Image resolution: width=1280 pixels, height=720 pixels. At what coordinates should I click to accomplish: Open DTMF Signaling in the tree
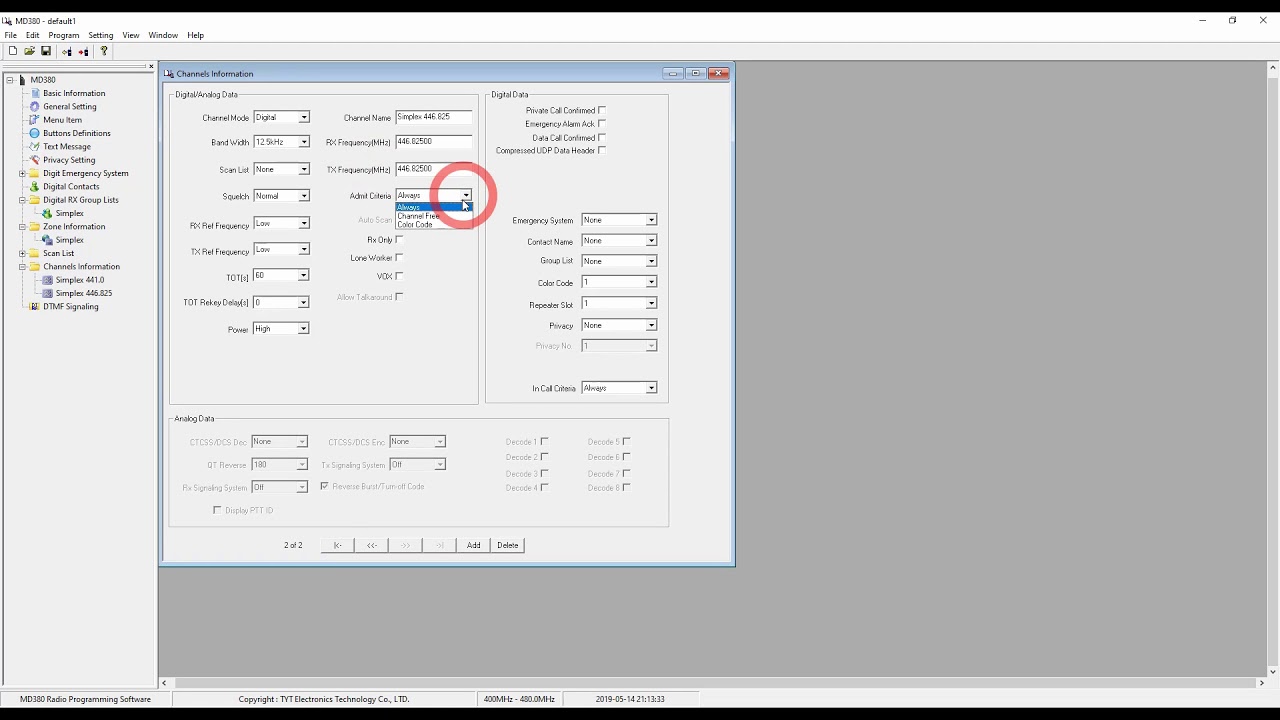pyautogui.click(x=71, y=306)
